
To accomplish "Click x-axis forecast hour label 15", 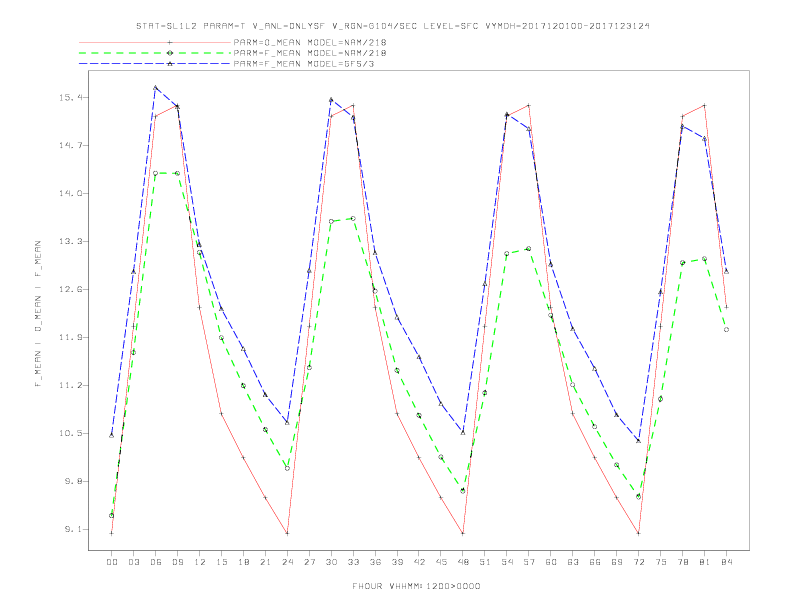I will [x=221, y=562].
